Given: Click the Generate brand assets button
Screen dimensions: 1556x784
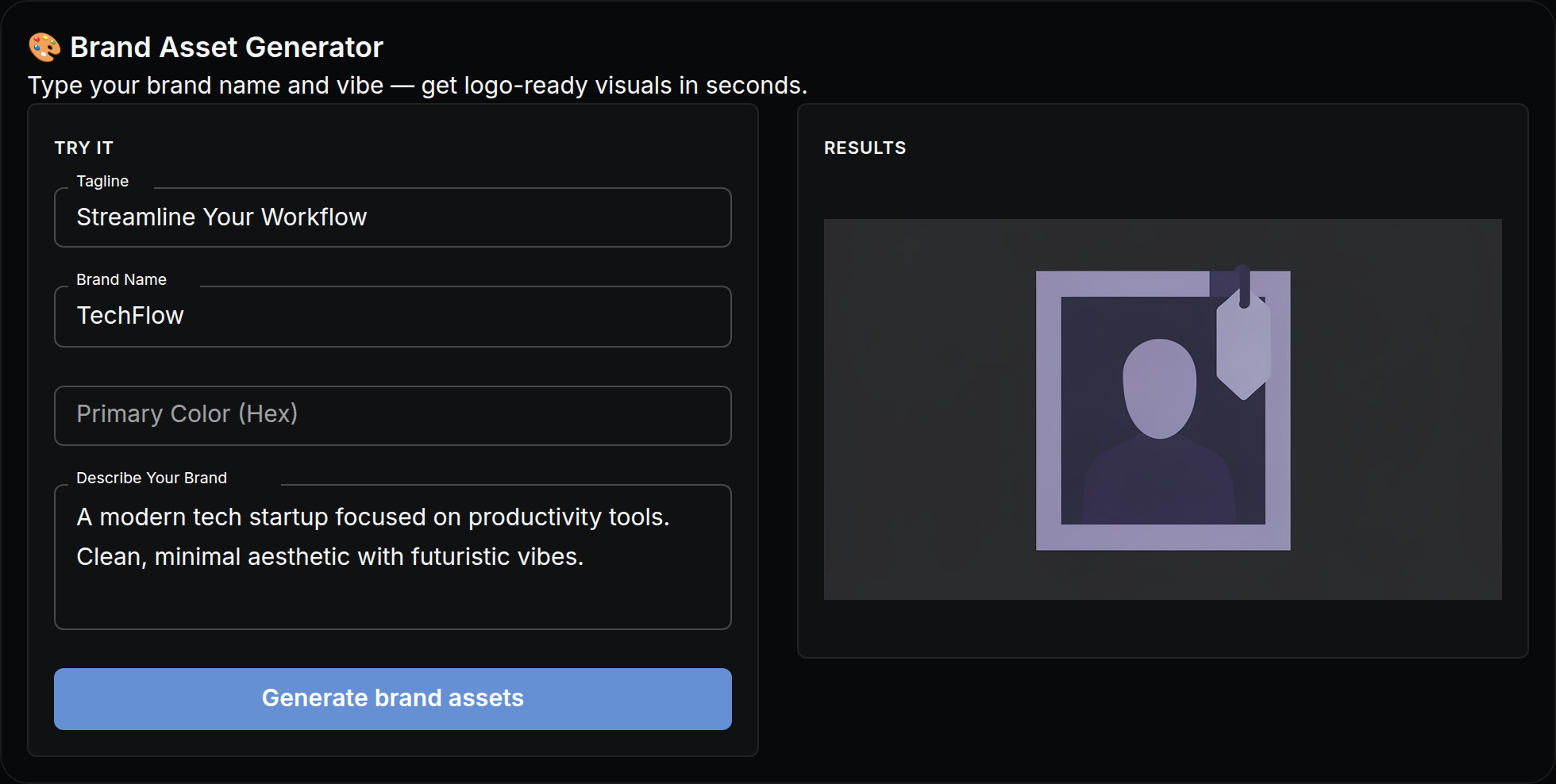Looking at the screenshot, I should (393, 699).
